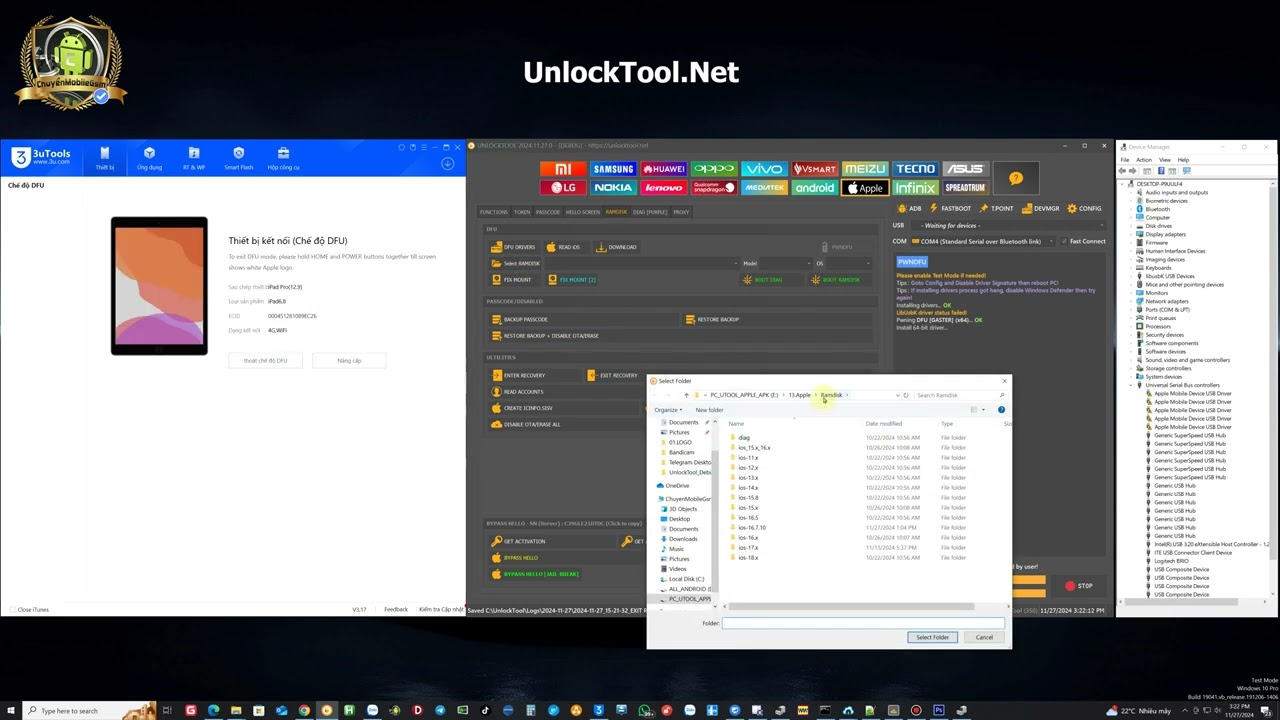Open the COM port dropdown

coord(981,241)
